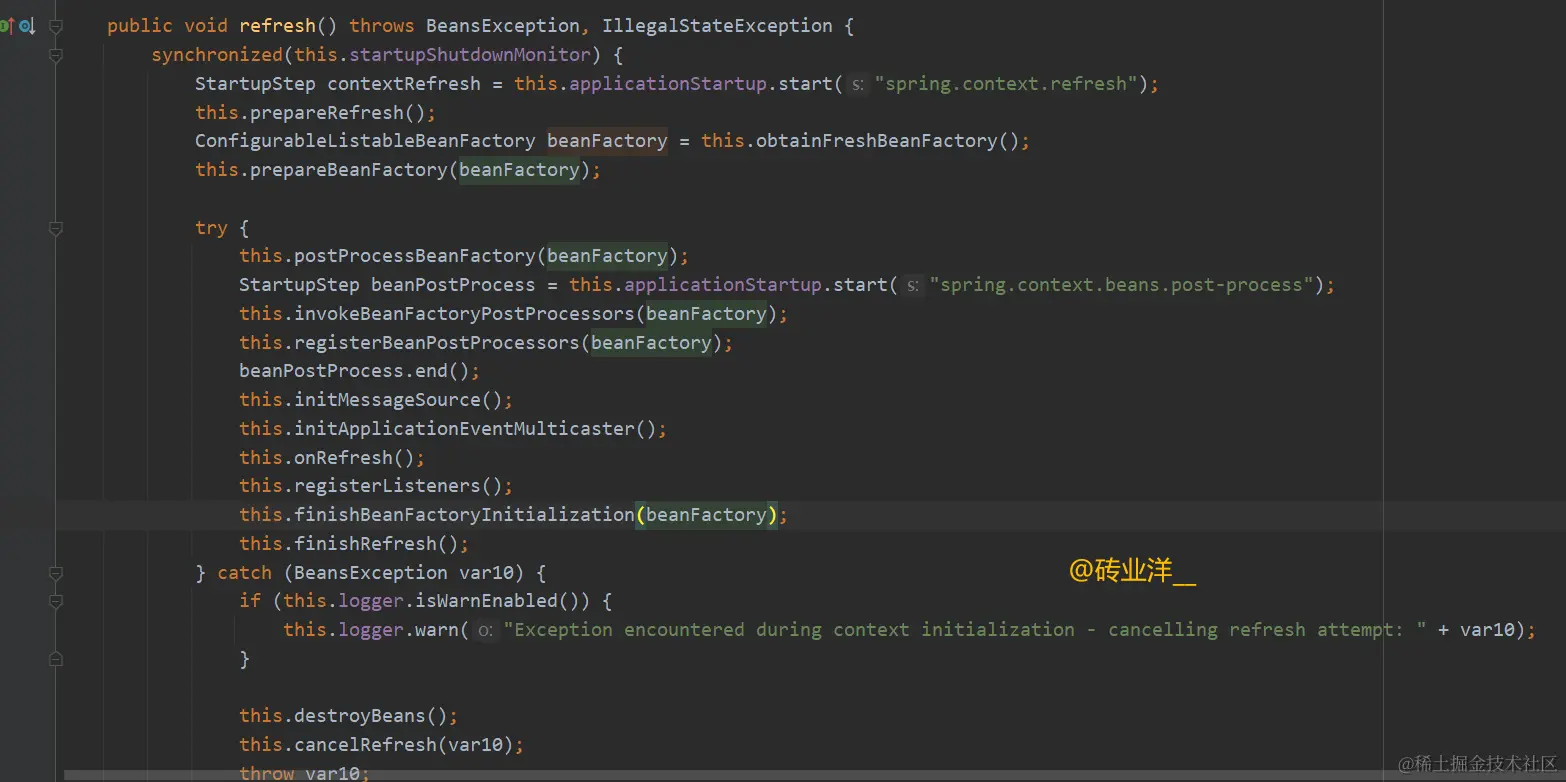Screen dimensions: 1566x782
Task: Click the registerListeners() call
Action: tap(398, 486)
